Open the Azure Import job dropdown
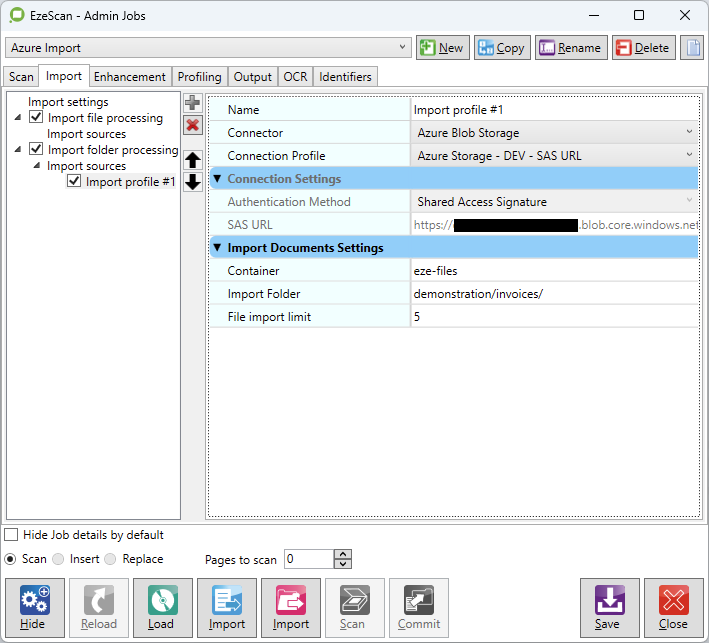 pyautogui.click(x=403, y=48)
